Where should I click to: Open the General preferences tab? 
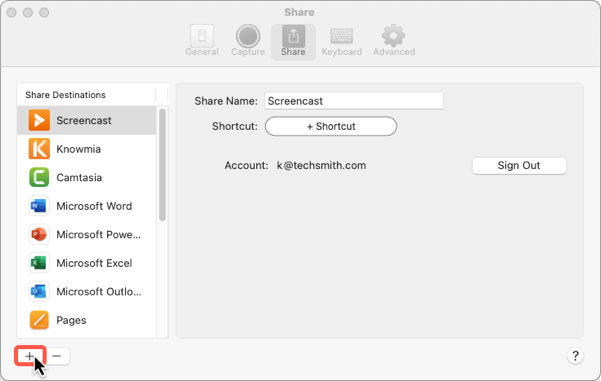(202, 41)
